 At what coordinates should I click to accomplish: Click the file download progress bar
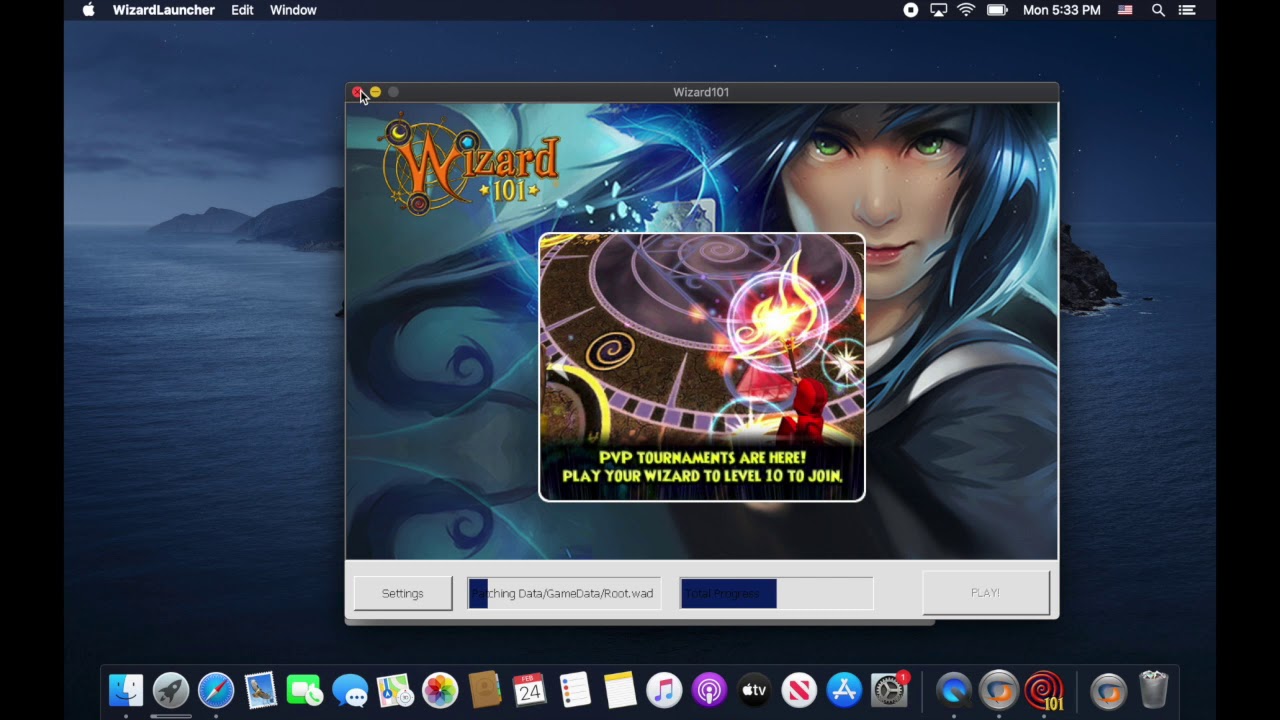point(564,593)
